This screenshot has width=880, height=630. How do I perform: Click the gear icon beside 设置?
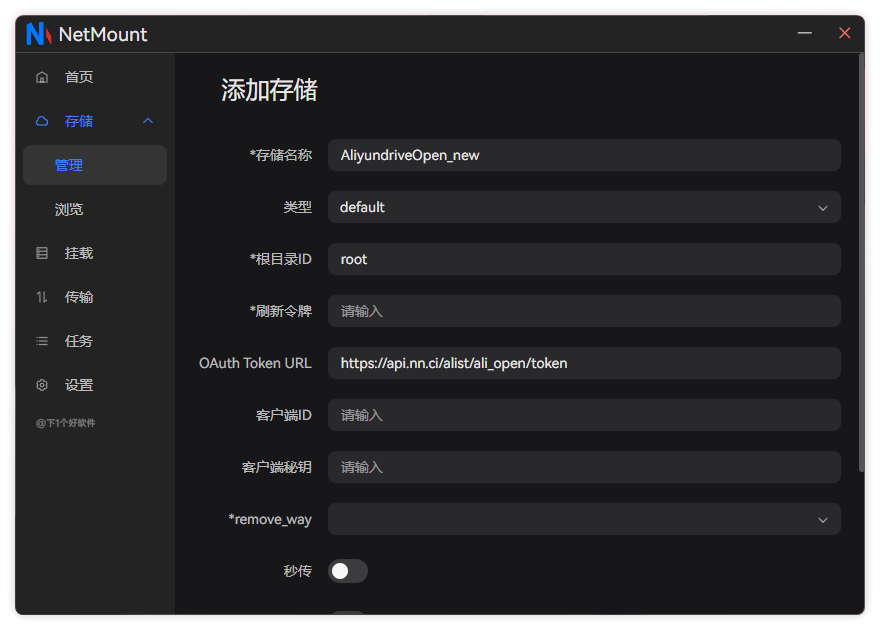pyautogui.click(x=42, y=385)
